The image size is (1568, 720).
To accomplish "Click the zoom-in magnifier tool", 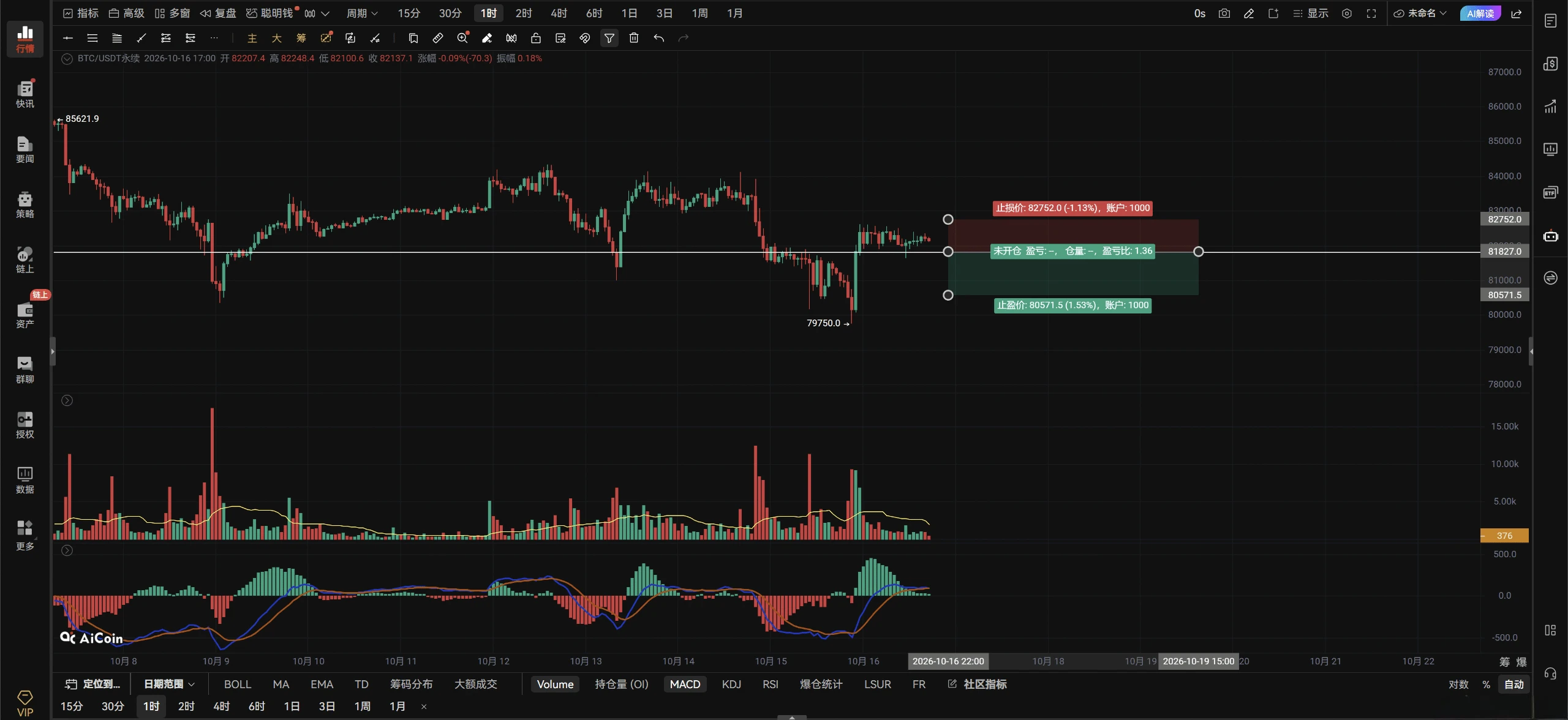I will point(462,38).
